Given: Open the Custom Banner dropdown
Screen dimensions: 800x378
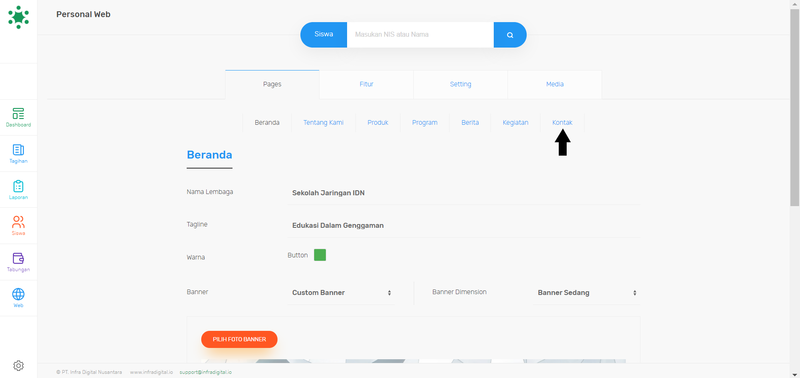Looking at the screenshot, I should coord(341,293).
